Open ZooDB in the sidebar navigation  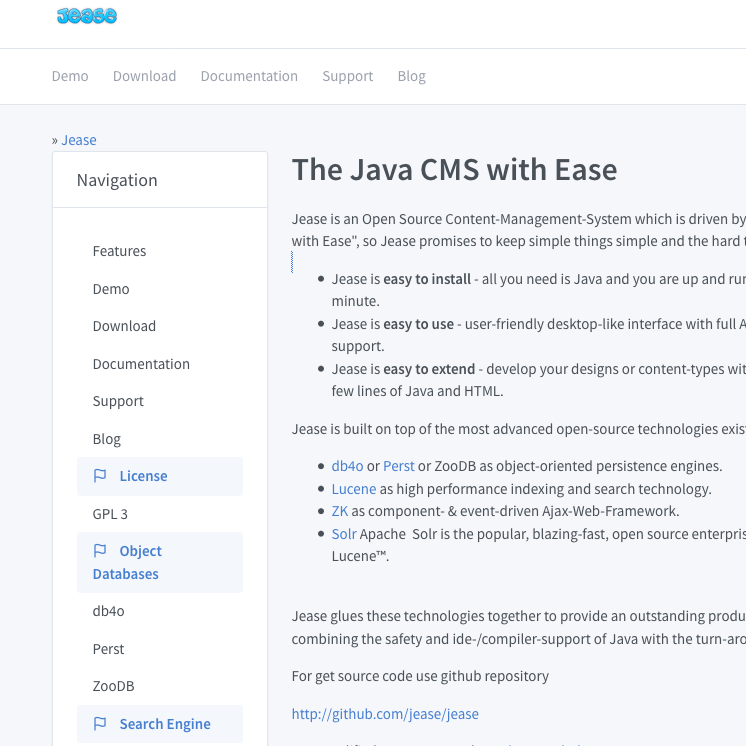point(113,687)
